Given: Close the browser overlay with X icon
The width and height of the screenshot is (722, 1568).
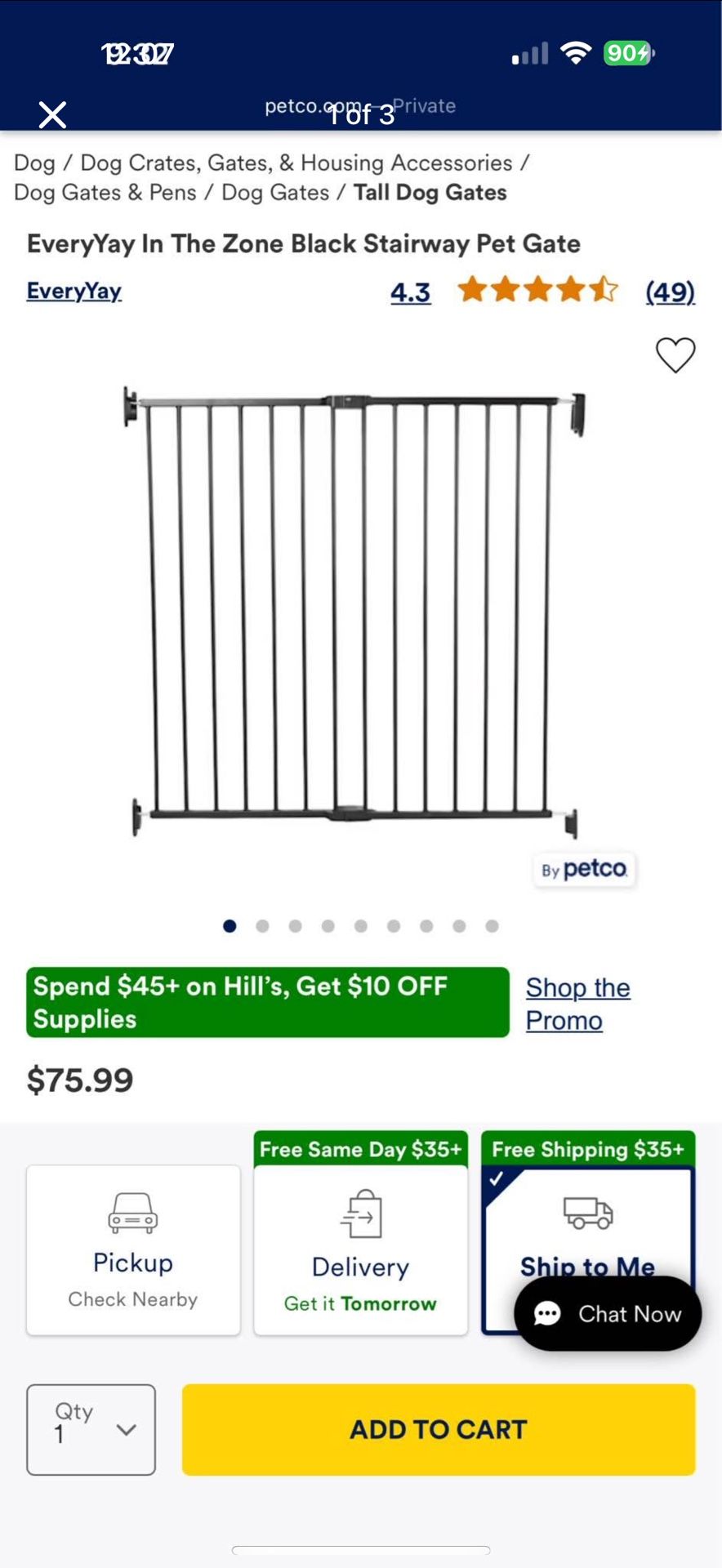Looking at the screenshot, I should (x=53, y=115).
